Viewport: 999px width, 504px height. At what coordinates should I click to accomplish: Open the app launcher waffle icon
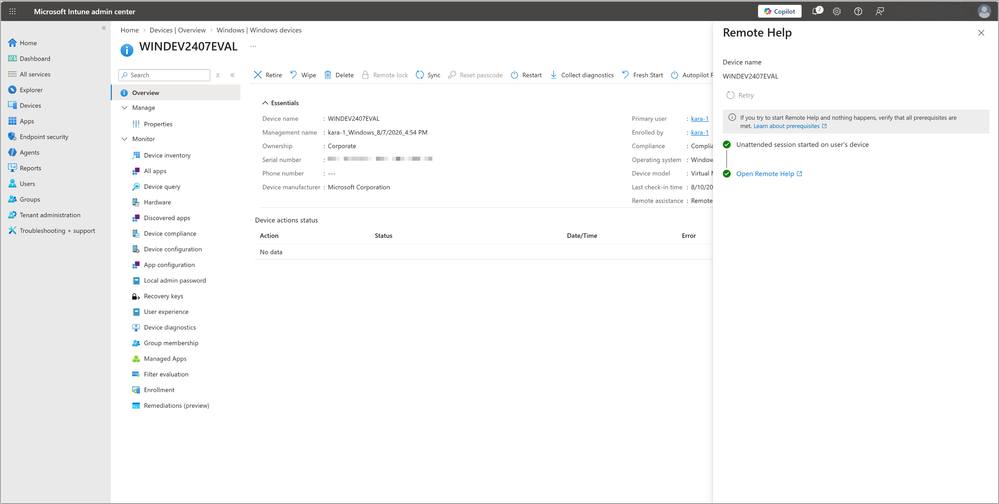click(12, 11)
